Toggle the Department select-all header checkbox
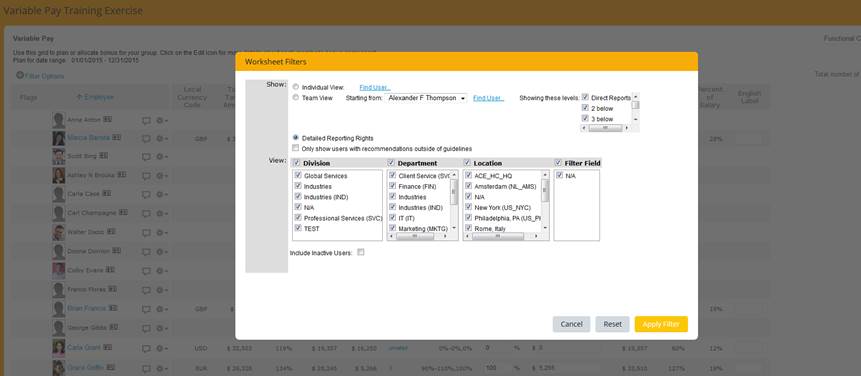861x376 pixels. point(392,163)
